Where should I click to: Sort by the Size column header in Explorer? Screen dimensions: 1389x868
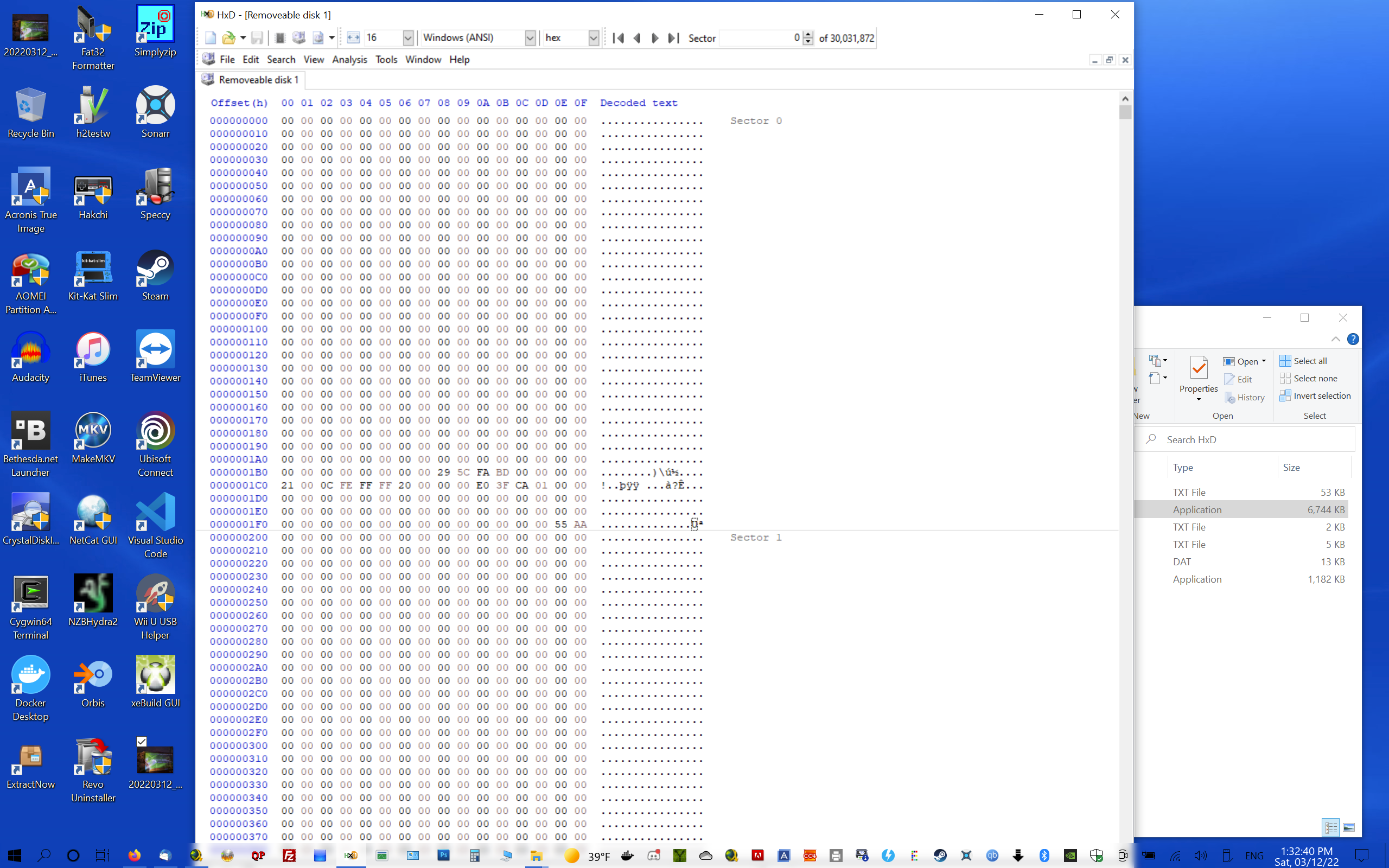click(x=1314, y=467)
